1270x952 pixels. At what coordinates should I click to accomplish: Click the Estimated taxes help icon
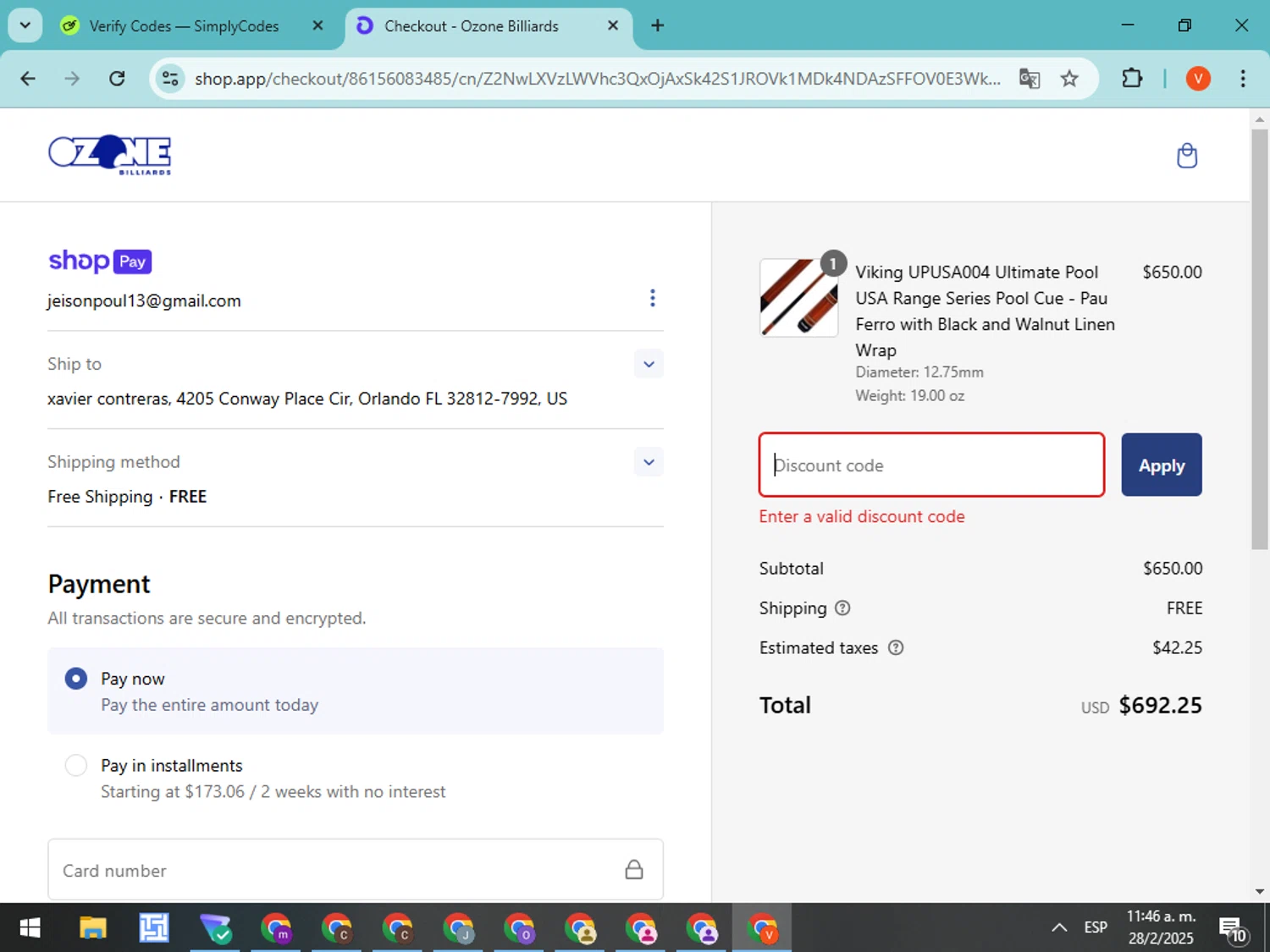[896, 647]
